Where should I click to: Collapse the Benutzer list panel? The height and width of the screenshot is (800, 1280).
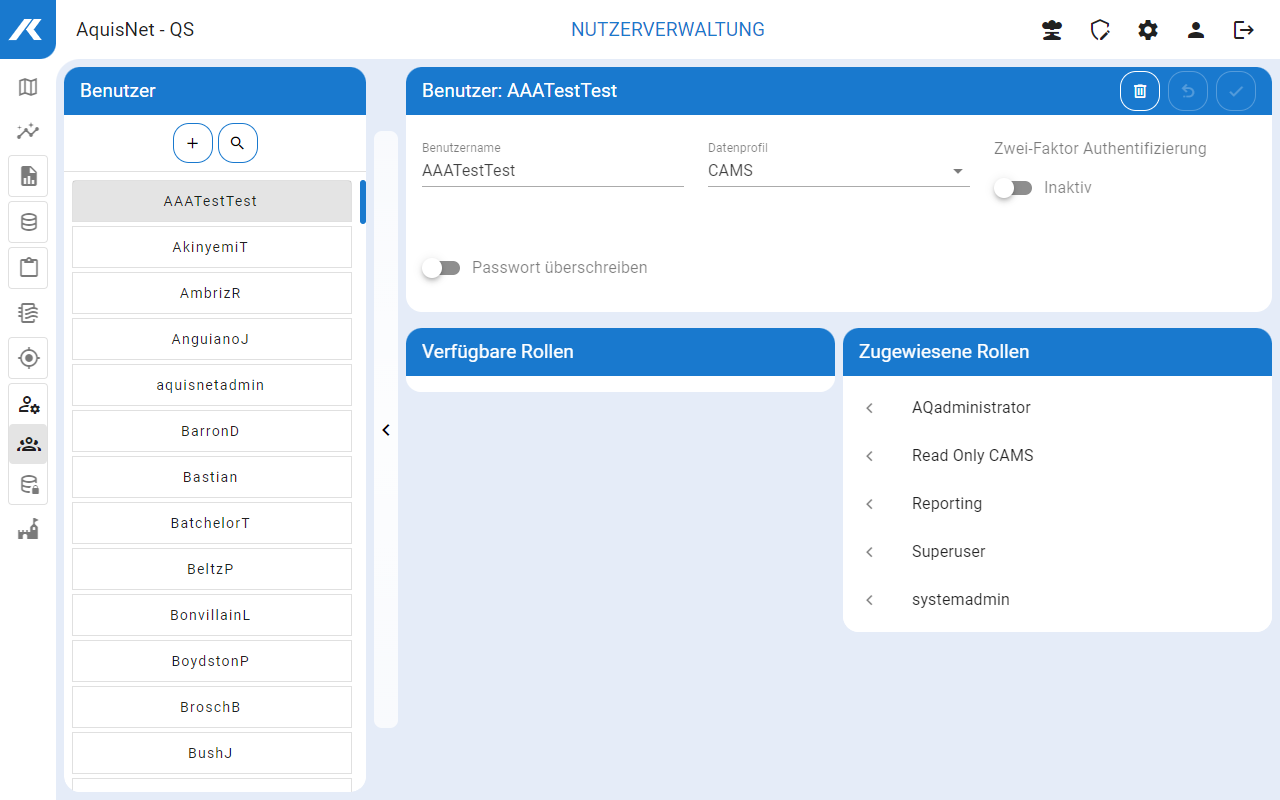[x=386, y=430]
